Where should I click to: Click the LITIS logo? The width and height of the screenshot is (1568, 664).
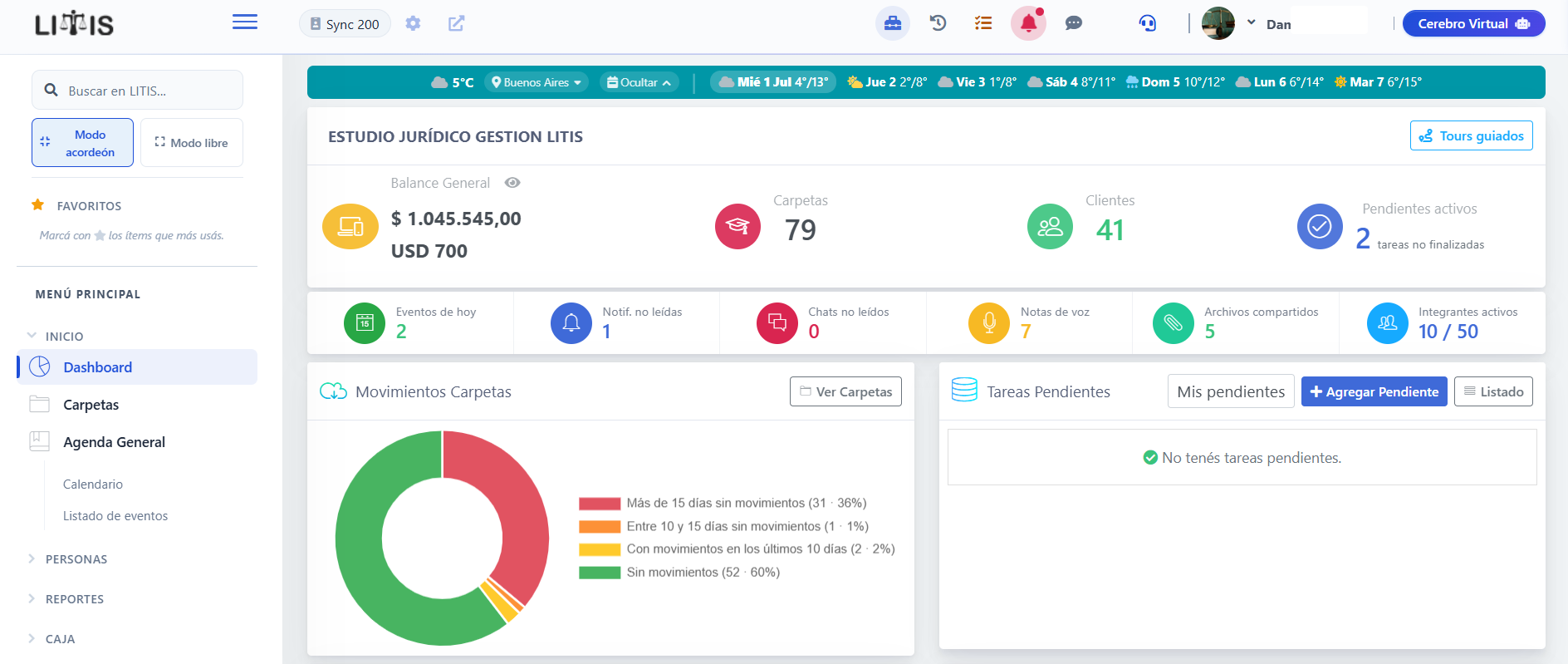(x=74, y=23)
